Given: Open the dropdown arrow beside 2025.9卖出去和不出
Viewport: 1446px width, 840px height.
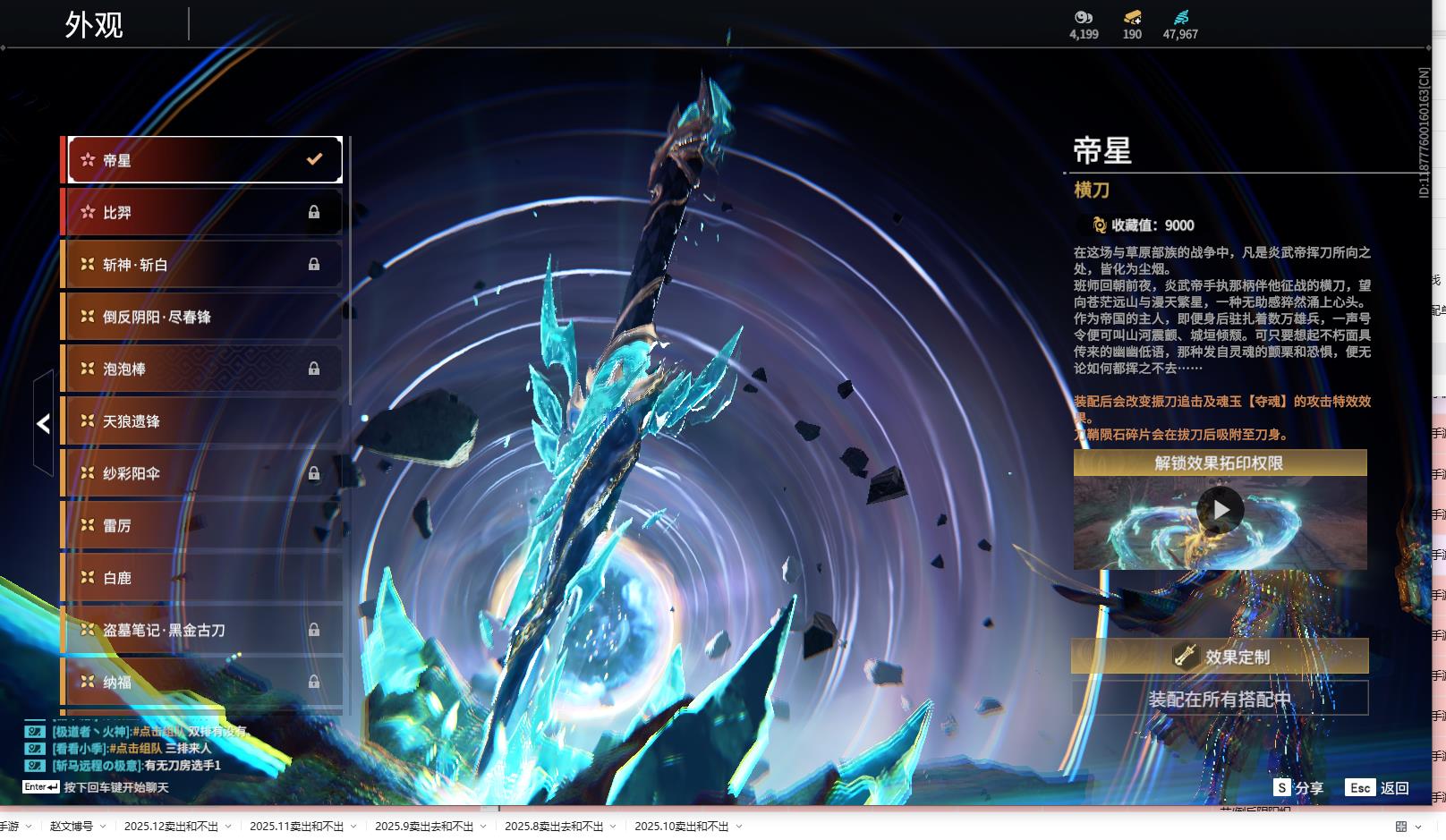Looking at the screenshot, I should point(483,827).
